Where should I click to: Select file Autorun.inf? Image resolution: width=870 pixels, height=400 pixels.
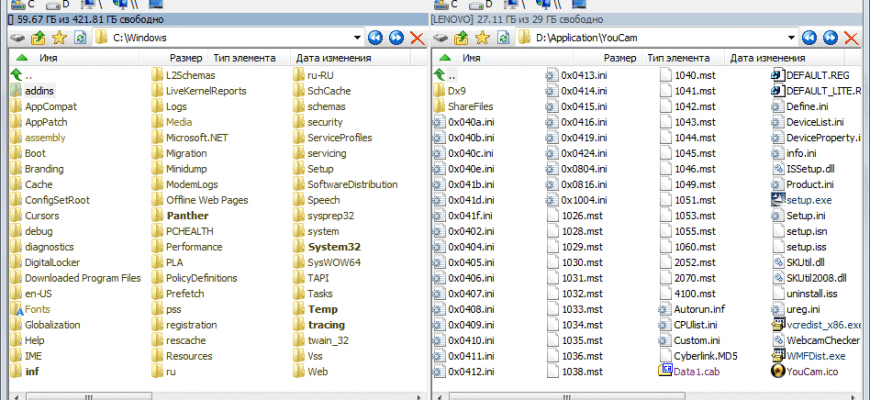(699, 309)
